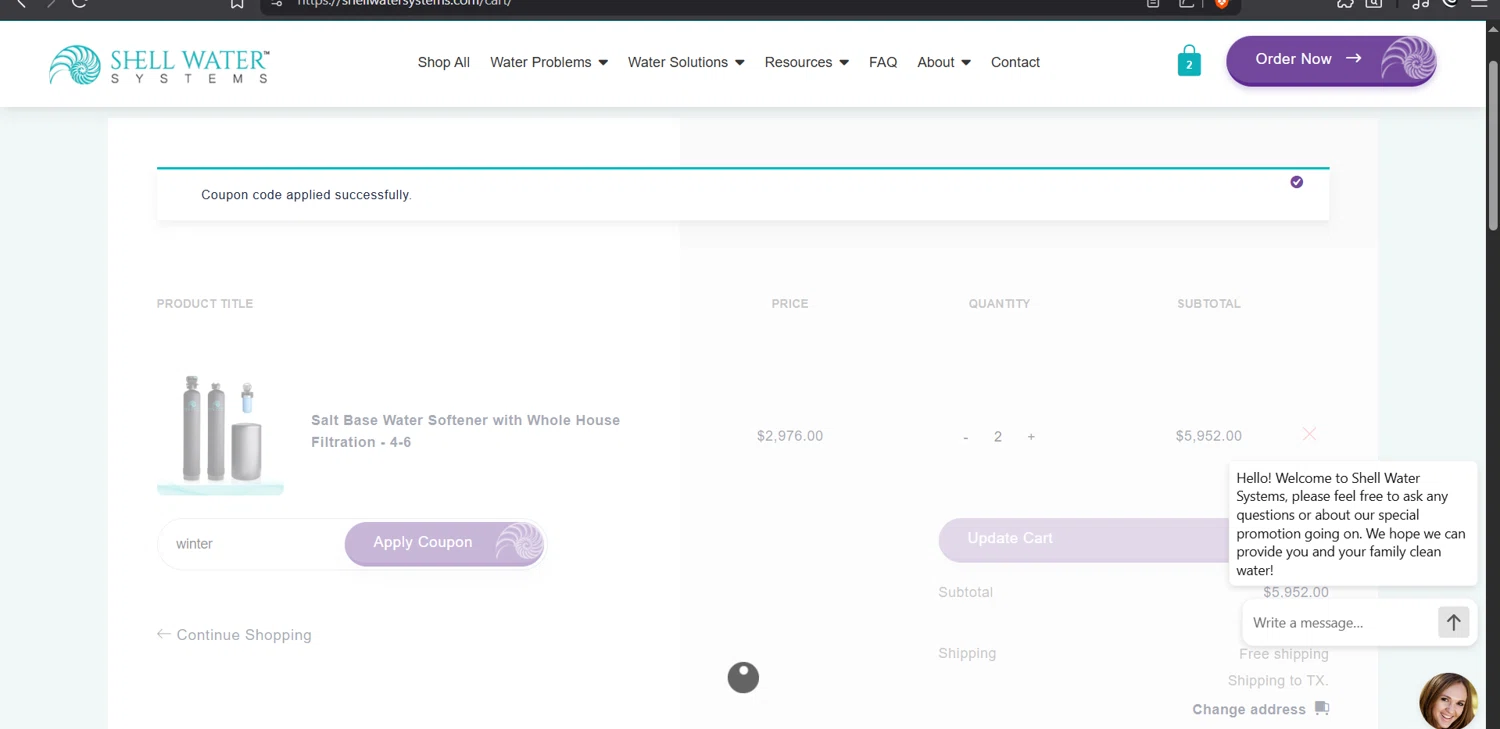
Task: Send the chat message with the arrow button
Action: (1453, 622)
